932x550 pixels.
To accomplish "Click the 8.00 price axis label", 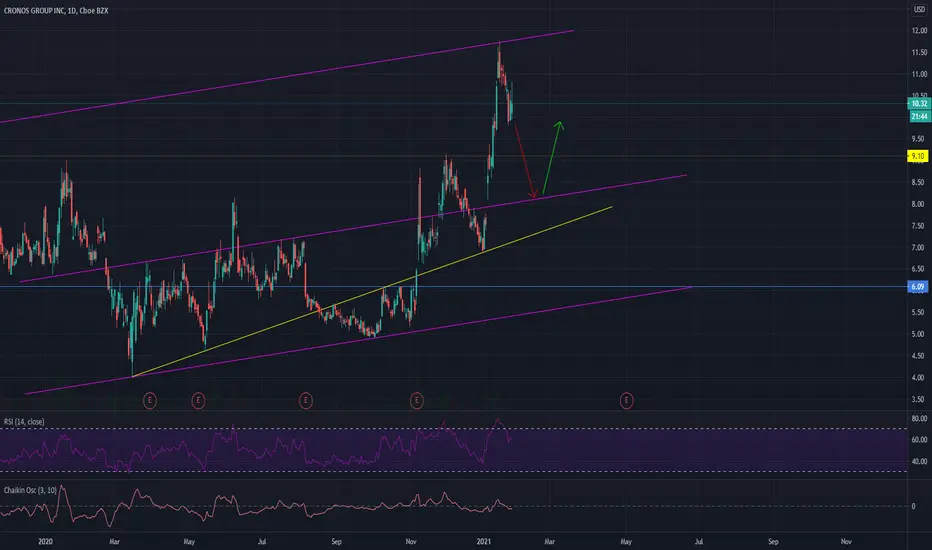I will click(919, 204).
